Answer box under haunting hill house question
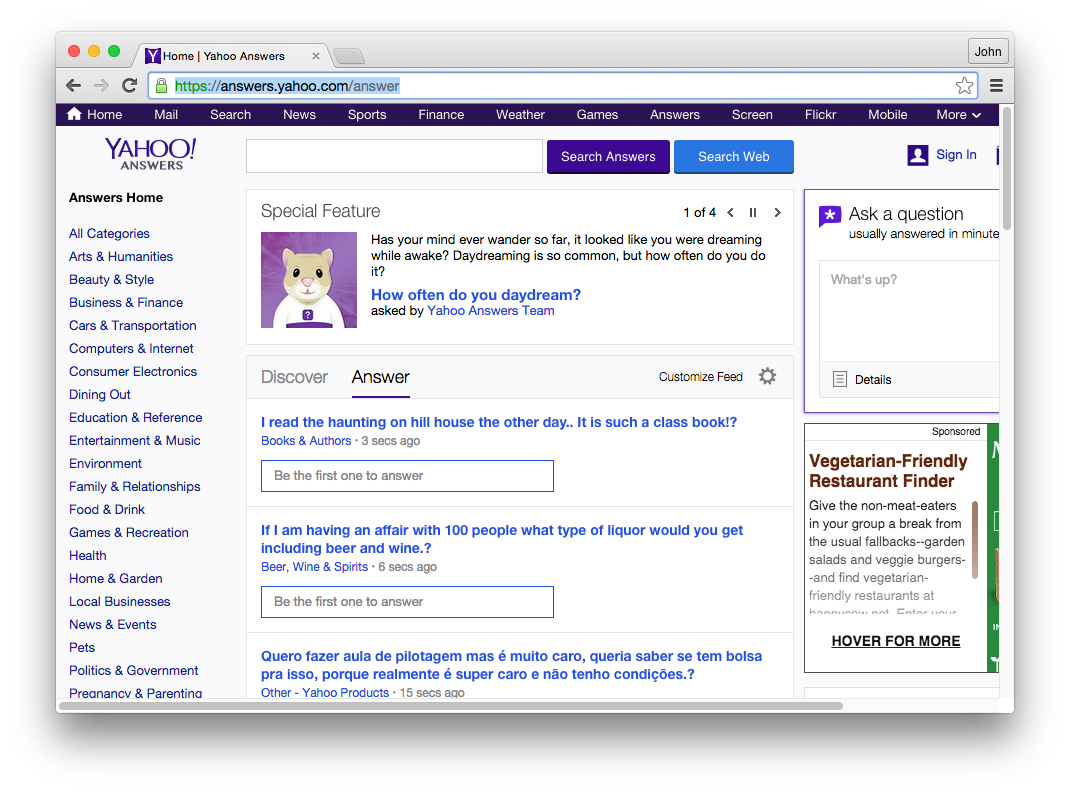1070x793 pixels. 407,476
